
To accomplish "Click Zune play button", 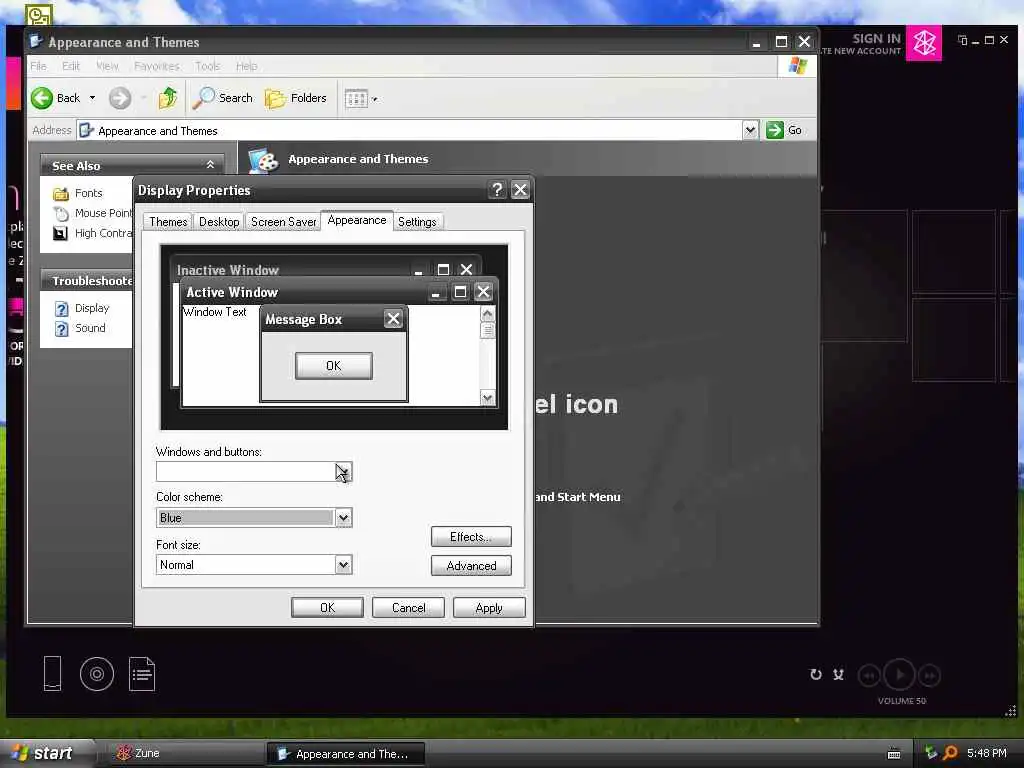I will pos(899,675).
